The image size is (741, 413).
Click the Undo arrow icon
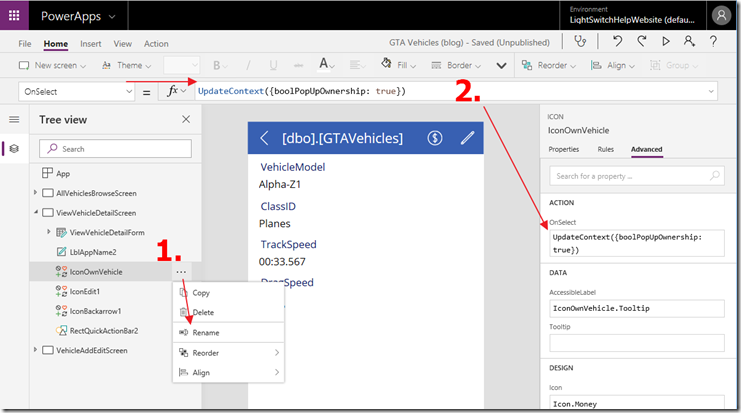tap(617, 42)
